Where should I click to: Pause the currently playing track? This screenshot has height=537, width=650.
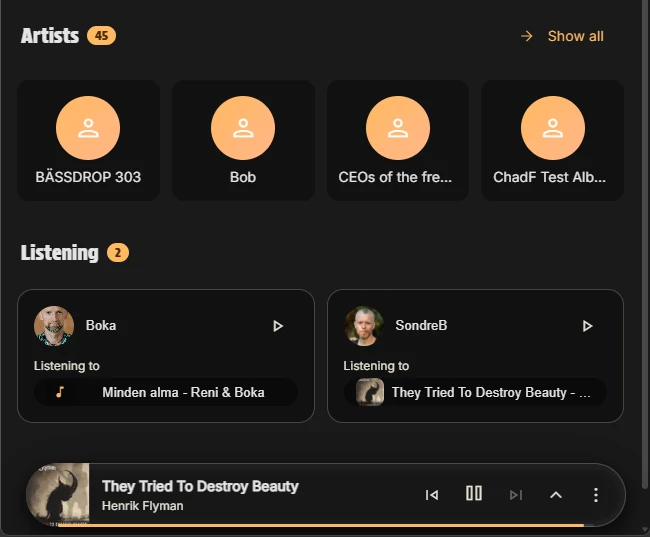coord(474,493)
